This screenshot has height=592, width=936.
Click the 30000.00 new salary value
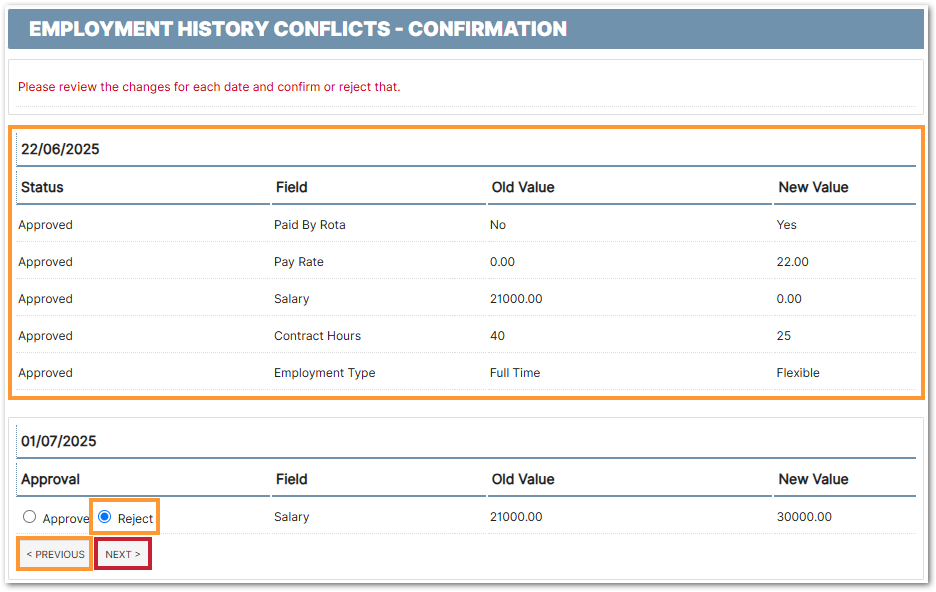[x=804, y=517]
